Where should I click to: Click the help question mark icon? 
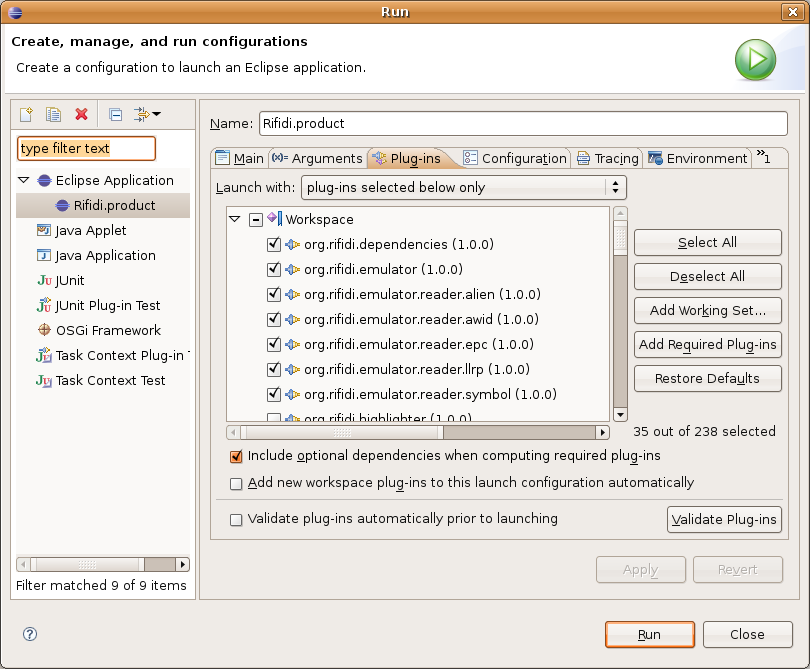point(30,634)
